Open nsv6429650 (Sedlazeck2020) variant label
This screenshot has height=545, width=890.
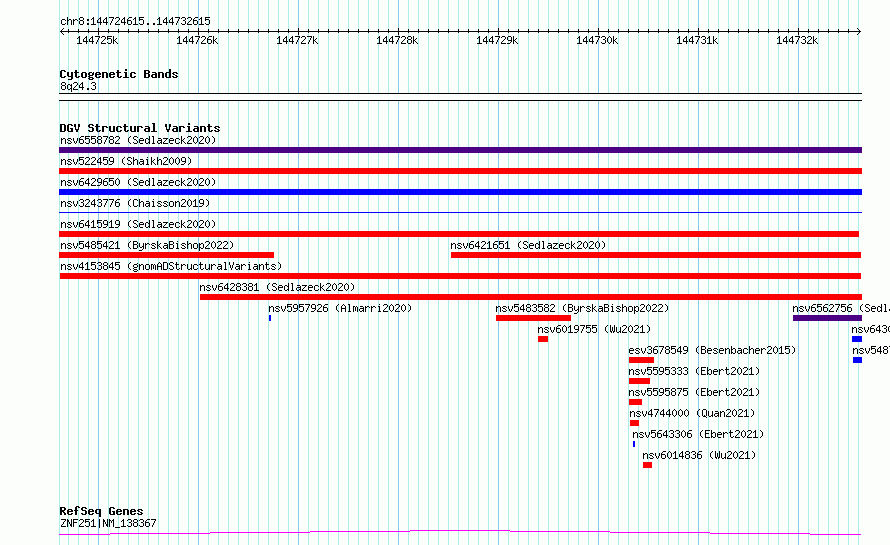tap(138, 182)
